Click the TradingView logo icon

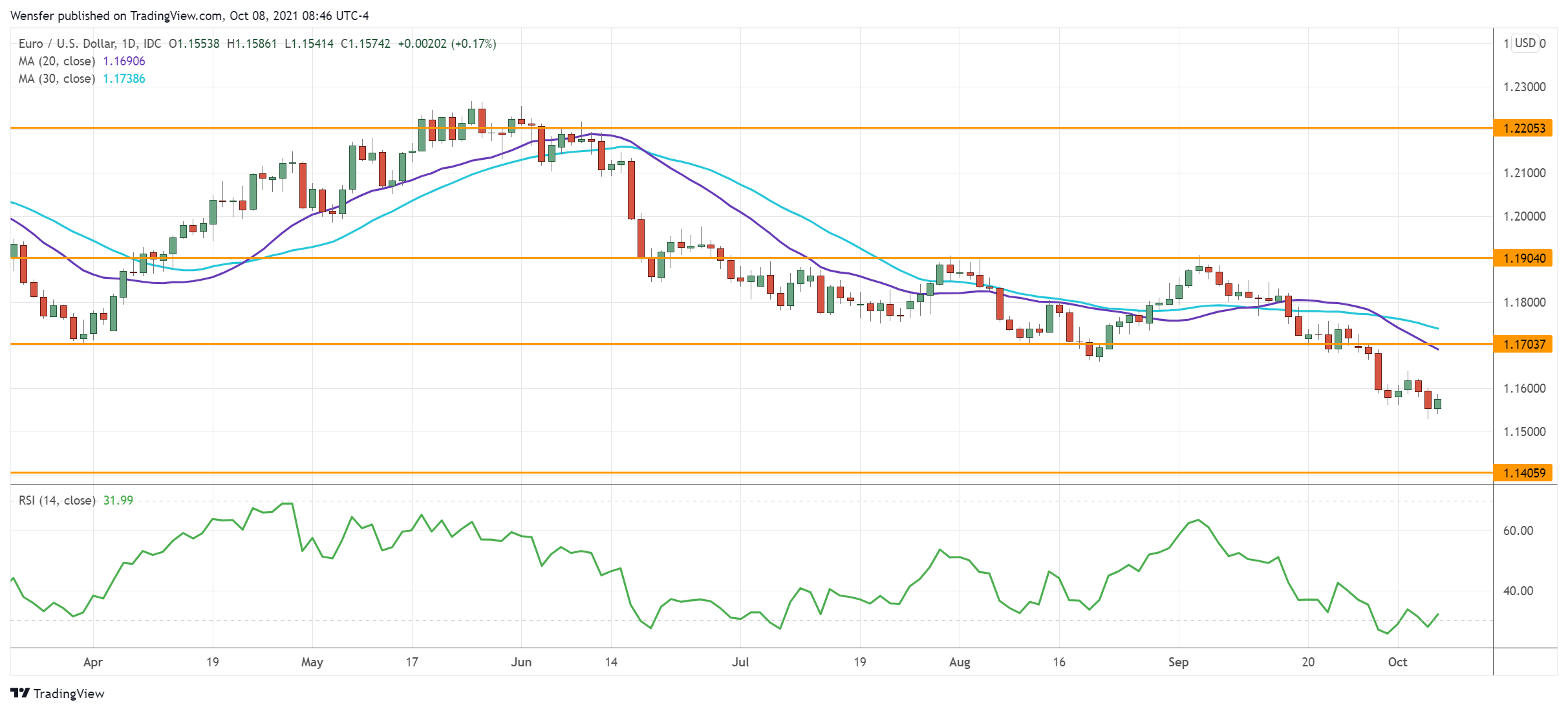(20, 693)
